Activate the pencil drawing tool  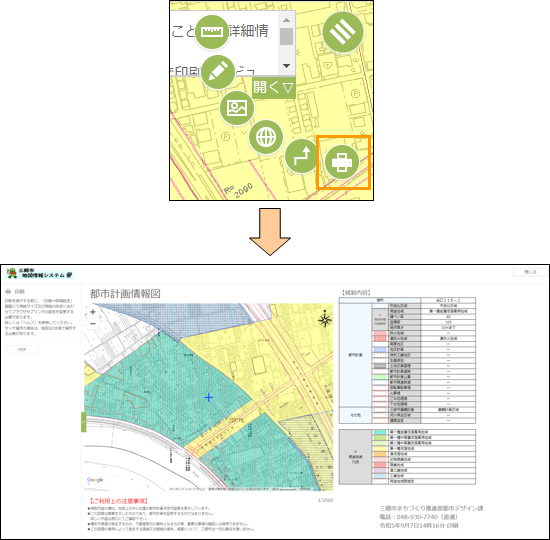218,72
